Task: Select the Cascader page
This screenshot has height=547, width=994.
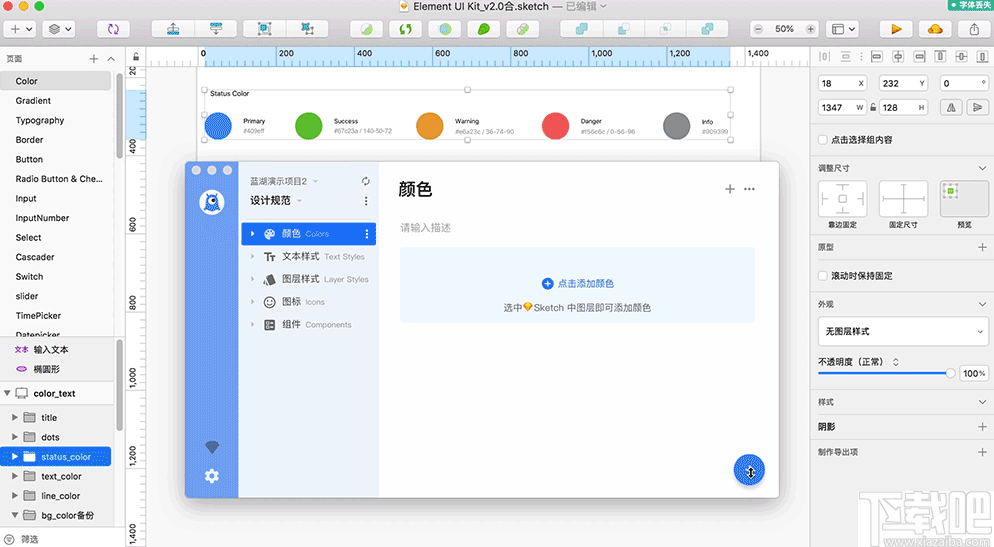Action: coord(35,257)
